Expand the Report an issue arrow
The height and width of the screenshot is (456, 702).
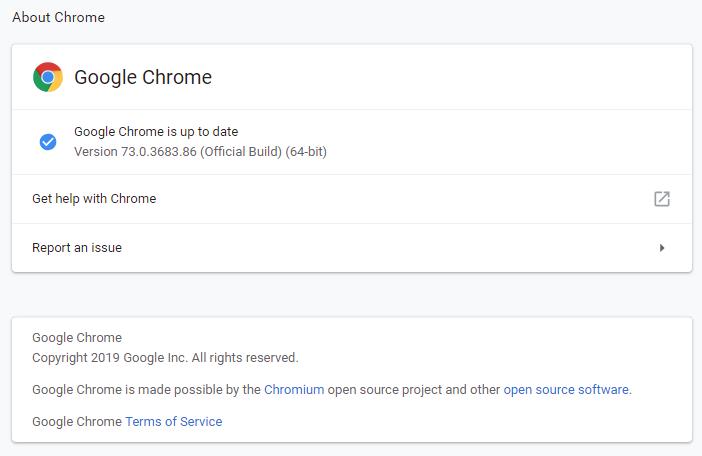(x=662, y=248)
